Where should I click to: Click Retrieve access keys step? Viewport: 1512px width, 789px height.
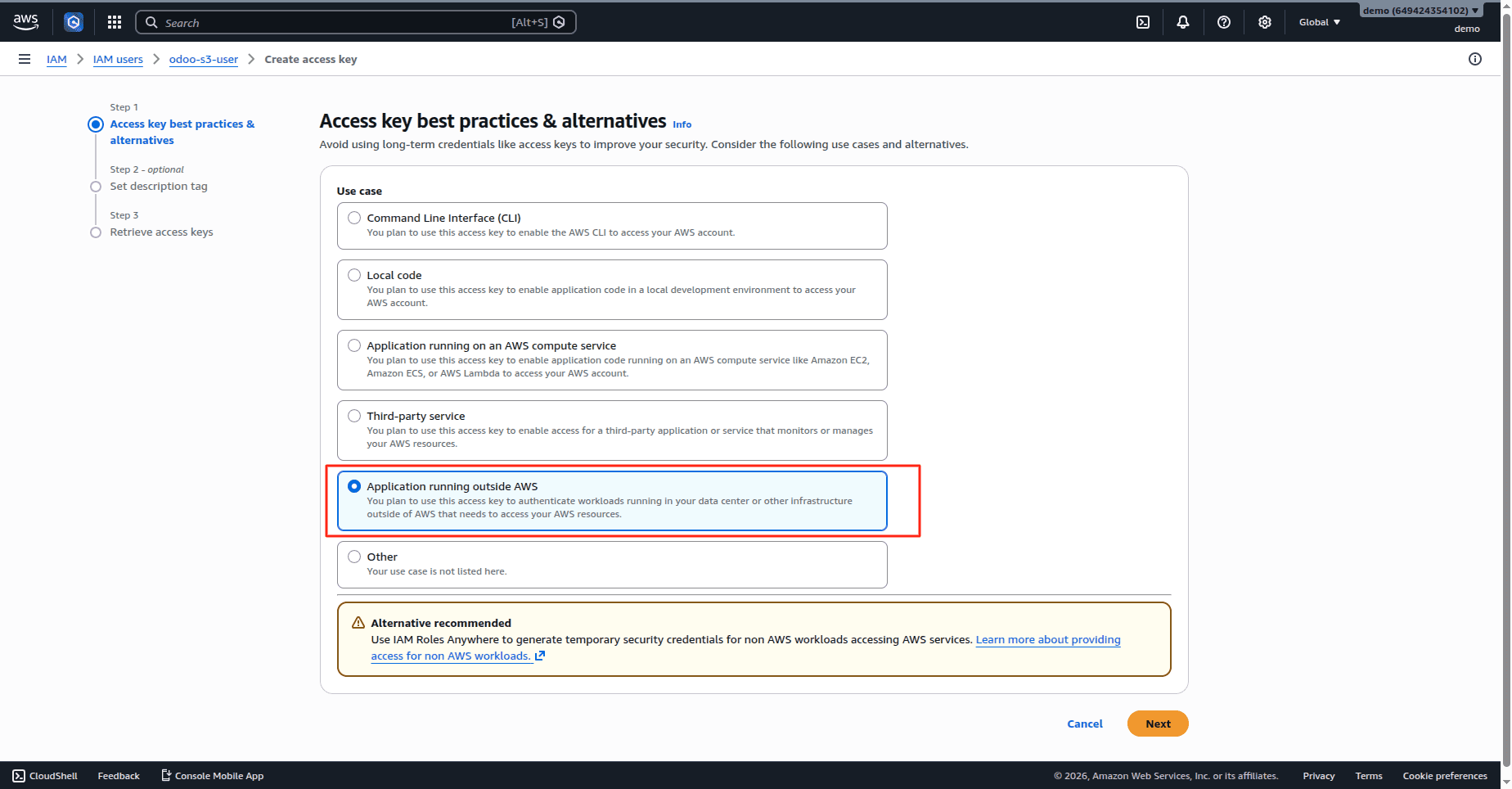(161, 232)
